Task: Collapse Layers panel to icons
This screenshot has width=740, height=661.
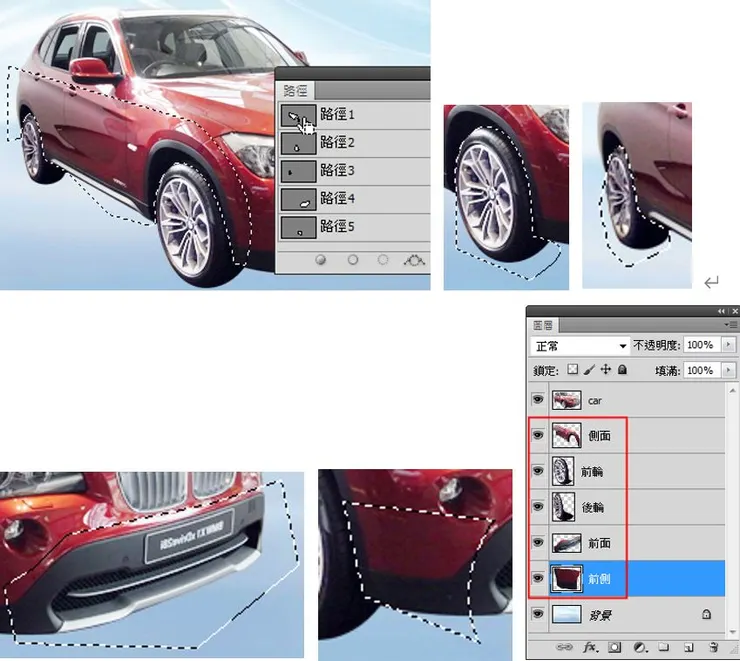Action: coord(721,311)
